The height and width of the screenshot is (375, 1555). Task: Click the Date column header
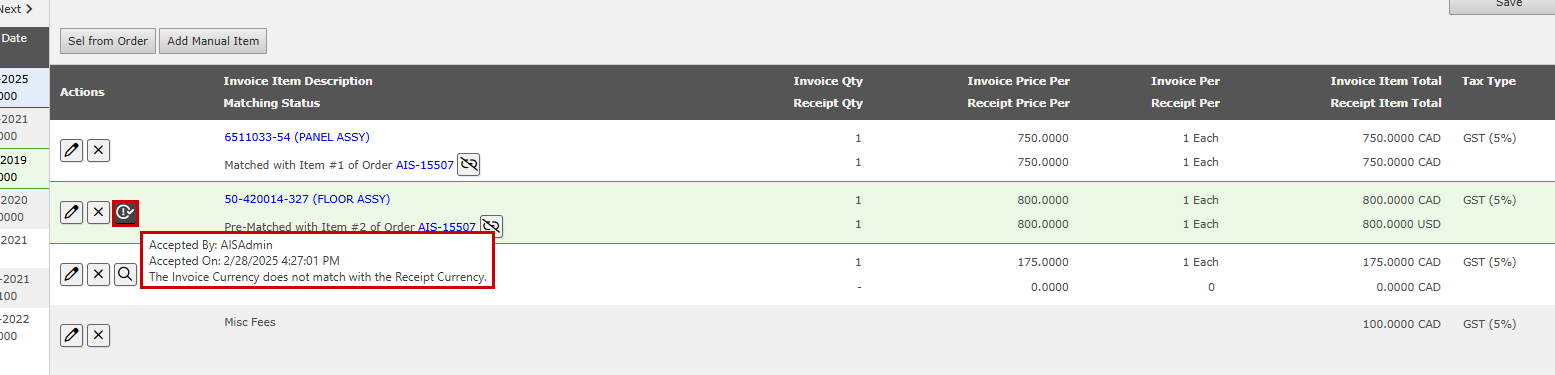coord(14,38)
